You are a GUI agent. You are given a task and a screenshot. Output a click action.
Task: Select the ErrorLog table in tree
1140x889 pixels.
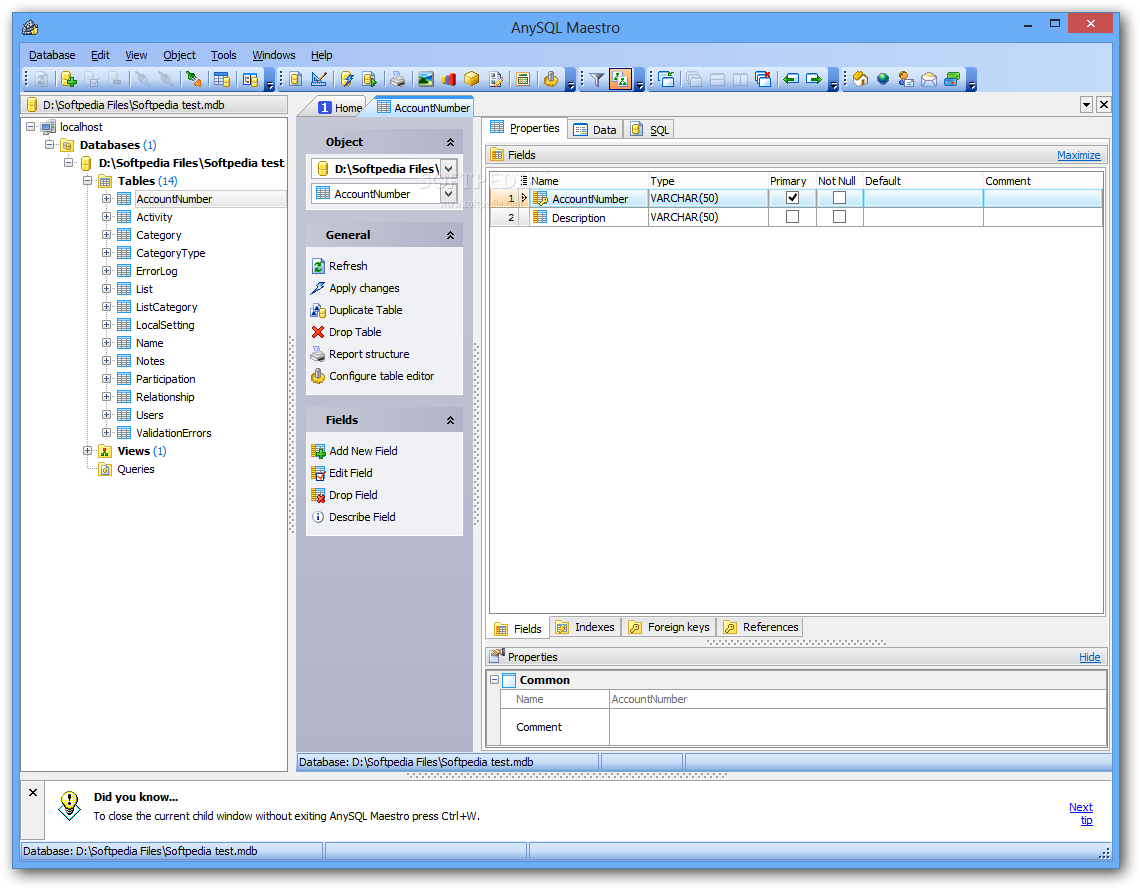[156, 271]
